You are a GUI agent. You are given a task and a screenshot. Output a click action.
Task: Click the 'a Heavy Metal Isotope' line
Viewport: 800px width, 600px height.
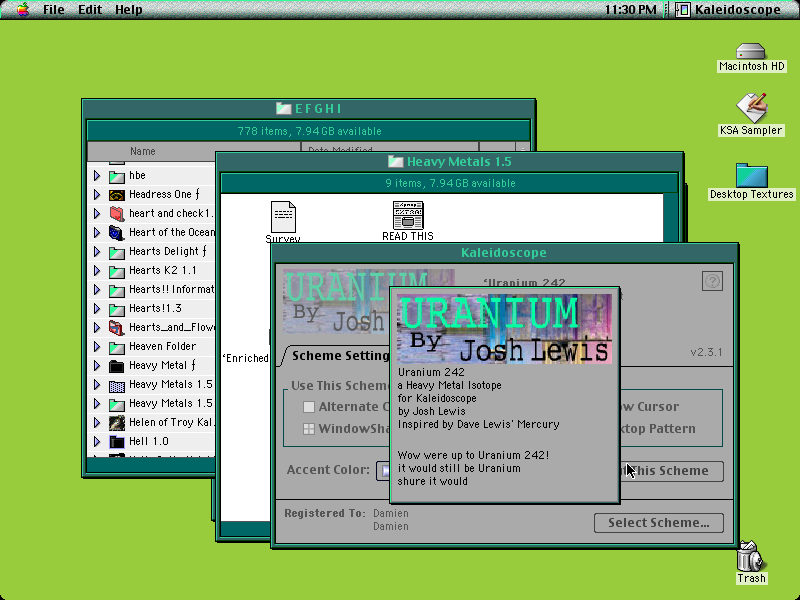coord(449,386)
